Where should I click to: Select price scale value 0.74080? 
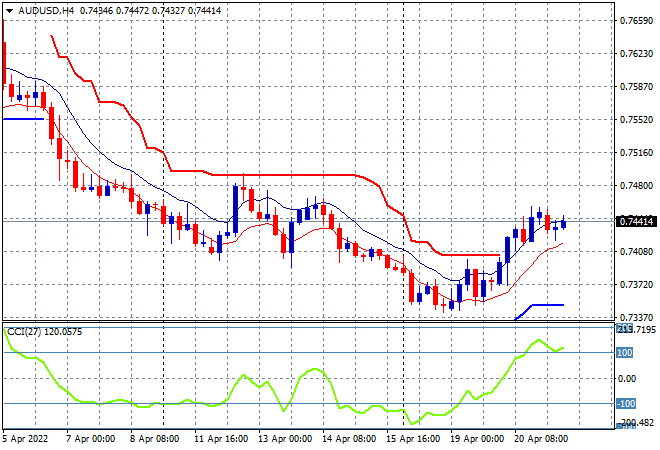pyautogui.click(x=636, y=252)
